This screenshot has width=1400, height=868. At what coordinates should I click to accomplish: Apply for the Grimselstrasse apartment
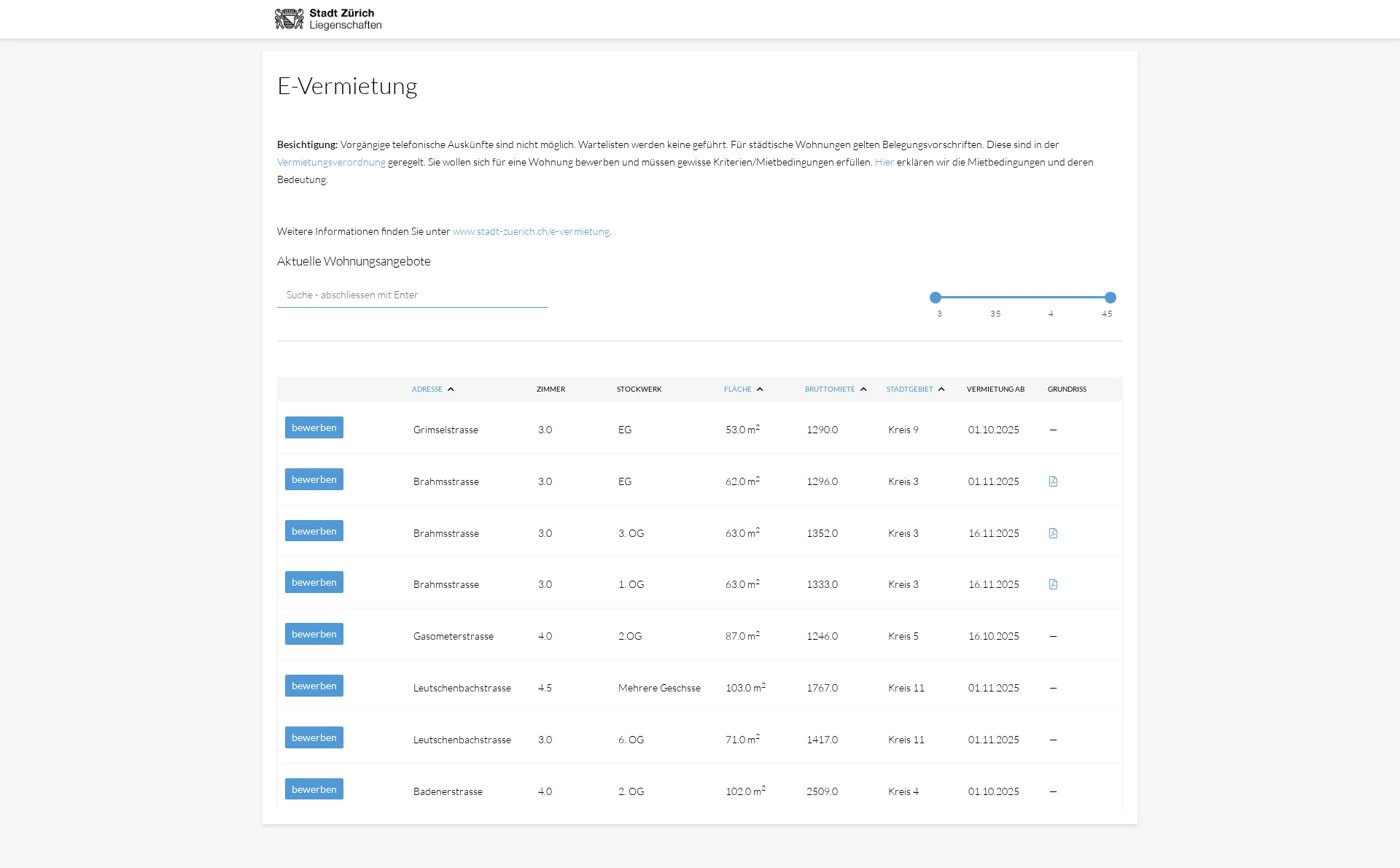point(314,427)
